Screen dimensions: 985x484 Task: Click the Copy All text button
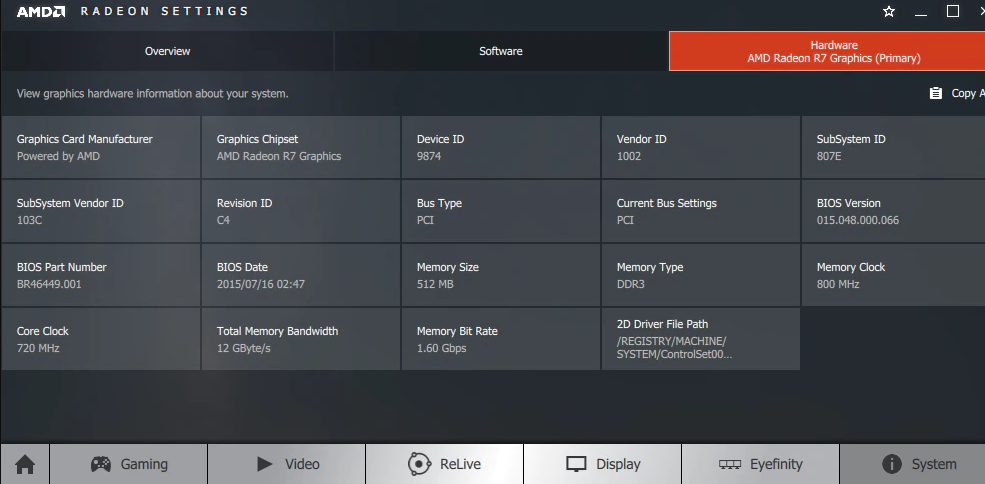[x=967, y=93]
